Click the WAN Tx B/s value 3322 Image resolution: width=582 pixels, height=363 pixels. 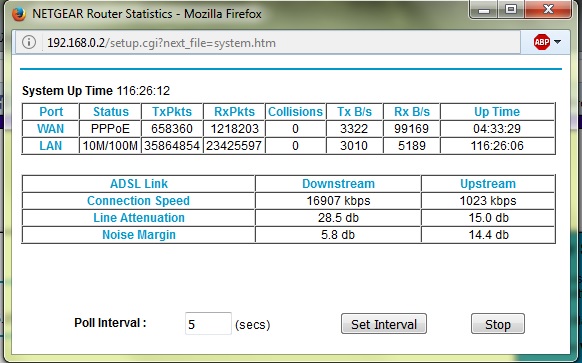[x=354, y=129]
